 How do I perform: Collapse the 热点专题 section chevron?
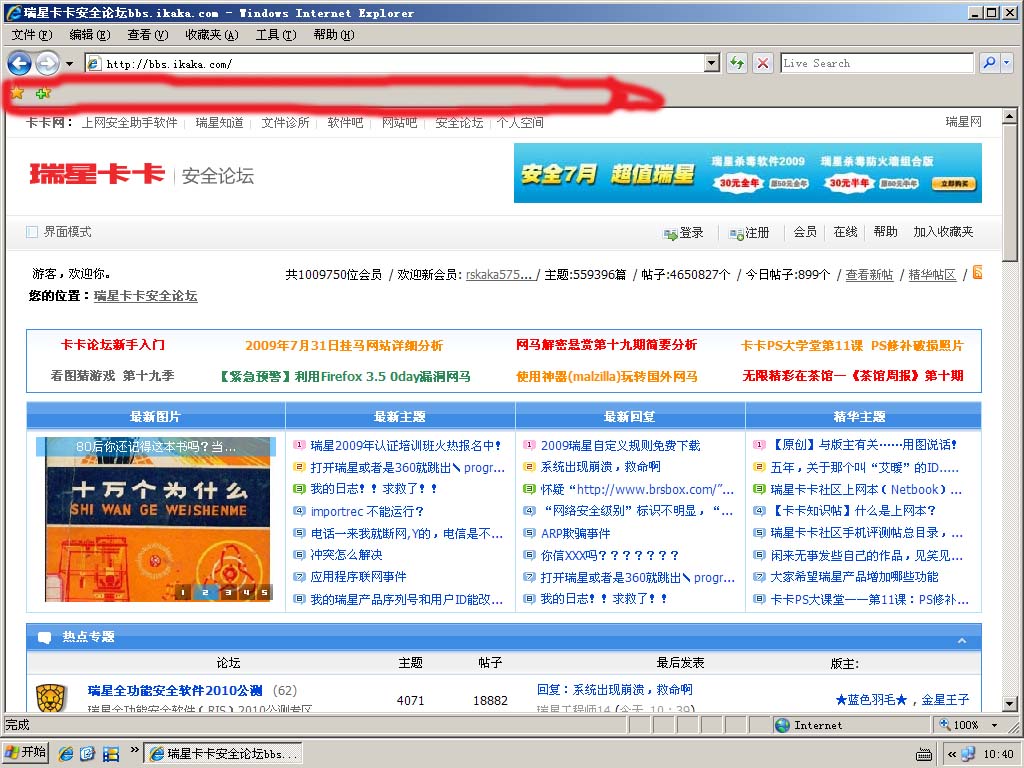962,641
